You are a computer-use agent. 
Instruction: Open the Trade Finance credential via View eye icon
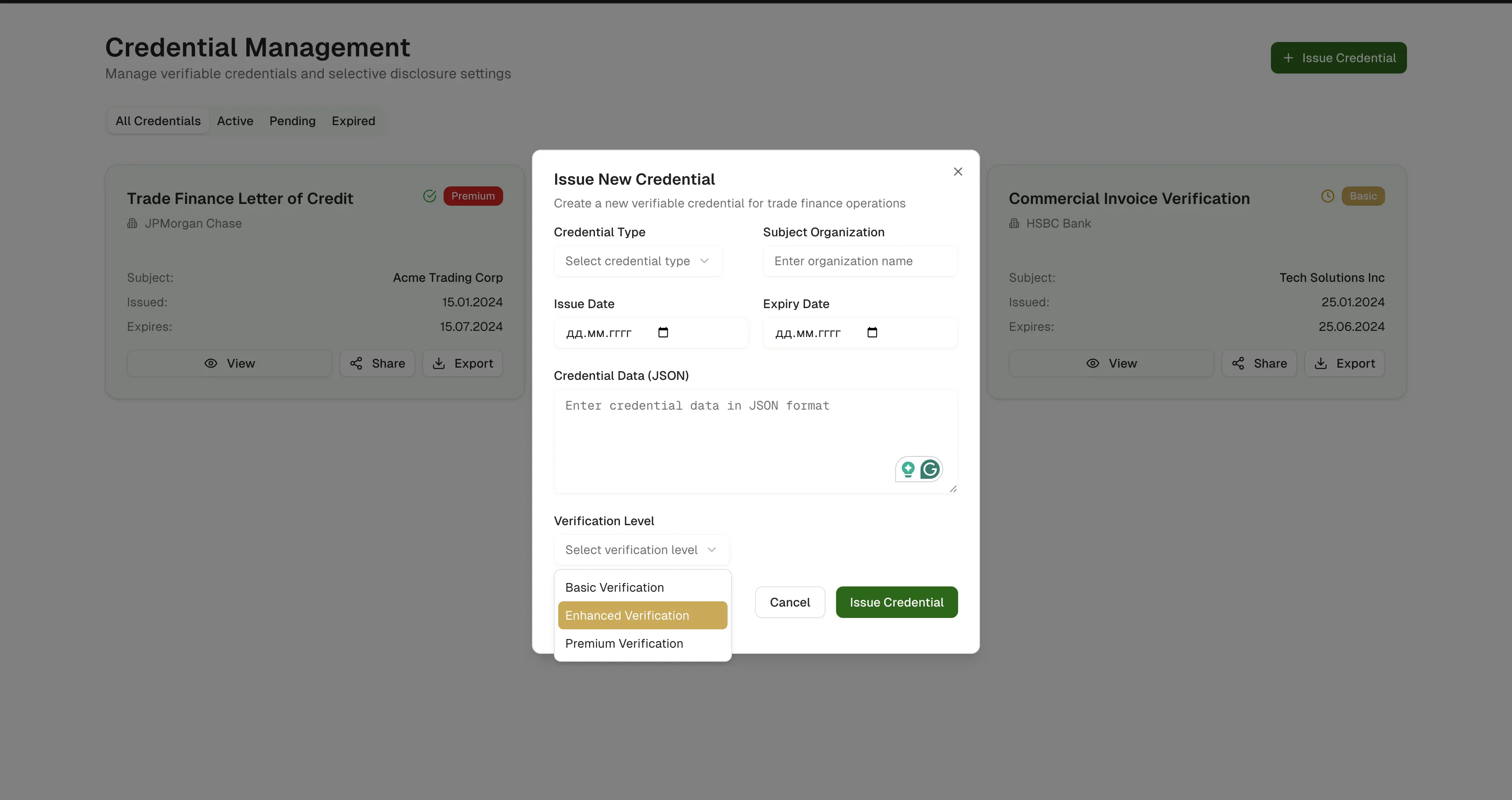[x=211, y=363]
